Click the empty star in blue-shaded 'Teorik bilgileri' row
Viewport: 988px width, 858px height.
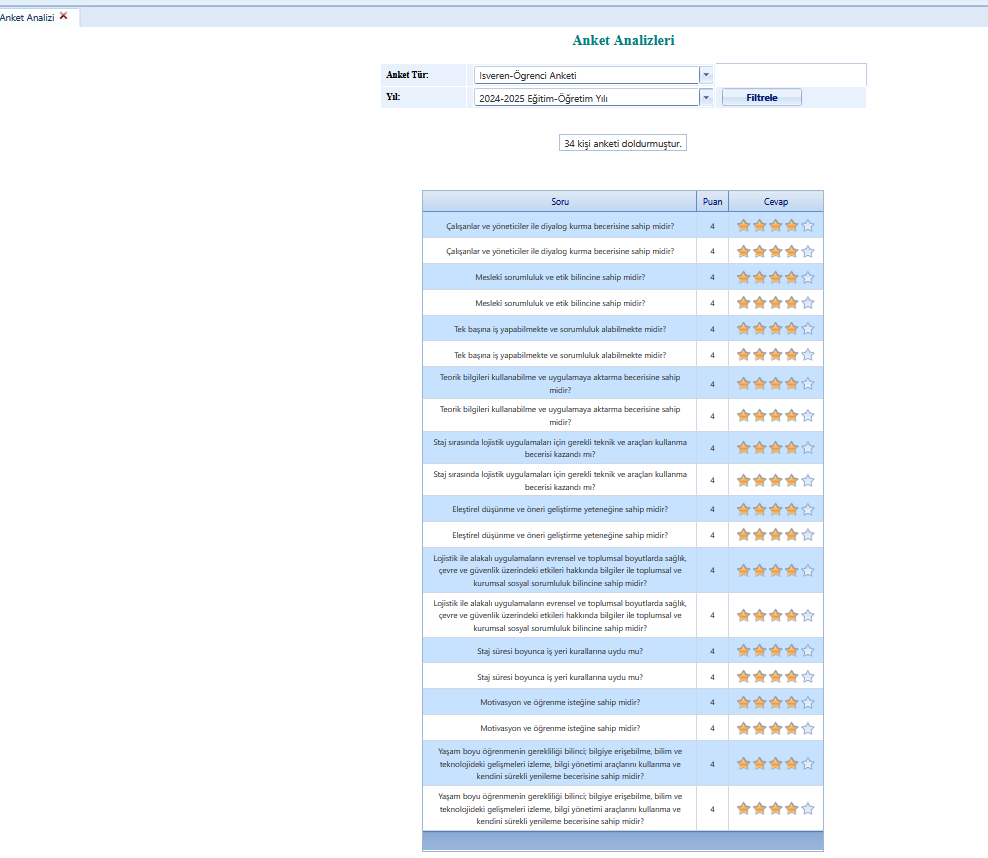point(808,384)
